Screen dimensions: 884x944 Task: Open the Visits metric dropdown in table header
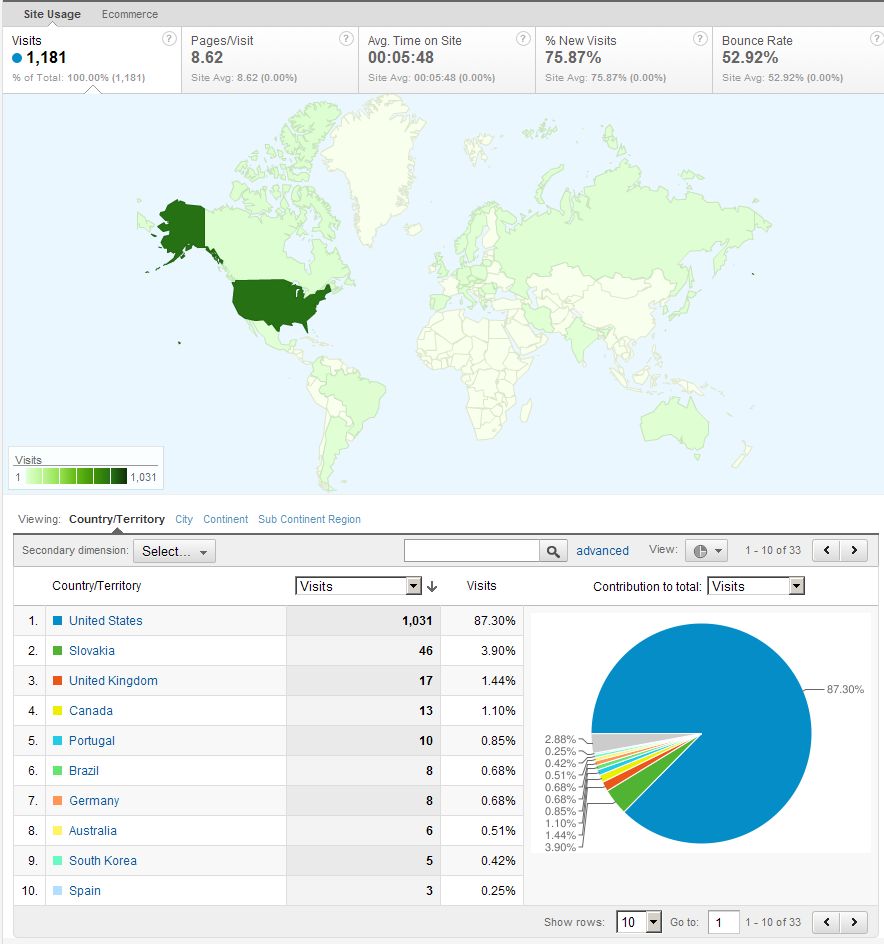tap(358, 586)
